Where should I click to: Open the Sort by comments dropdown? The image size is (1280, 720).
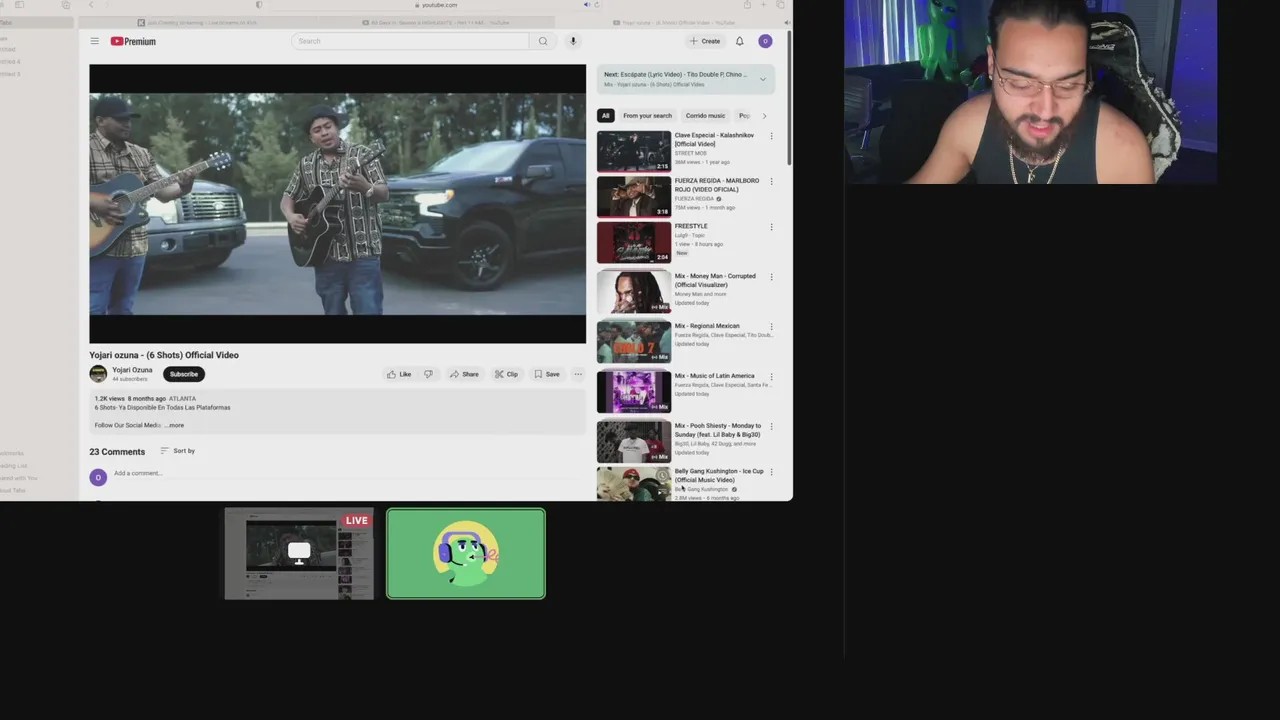point(178,451)
